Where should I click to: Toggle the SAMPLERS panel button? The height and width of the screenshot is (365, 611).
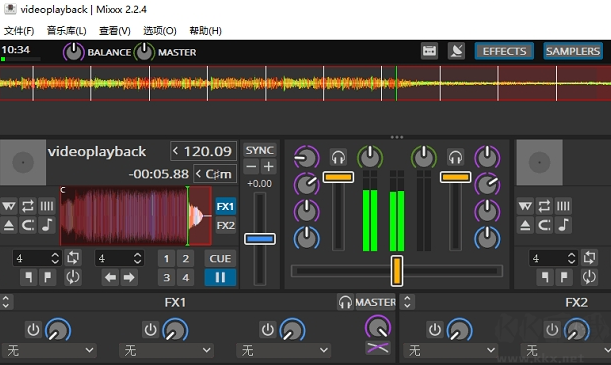(x=573, y=51)
